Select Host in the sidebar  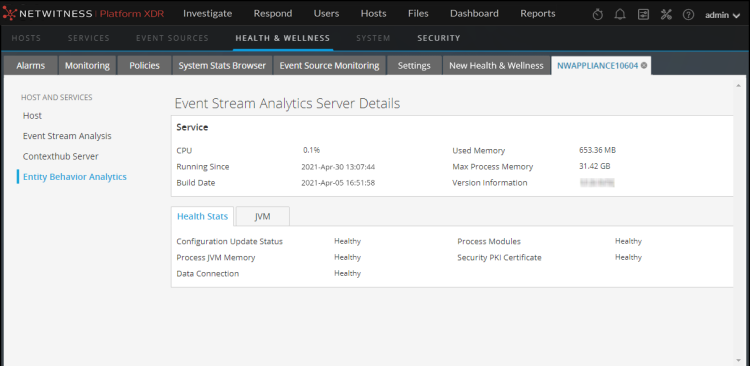click(32, 116)
